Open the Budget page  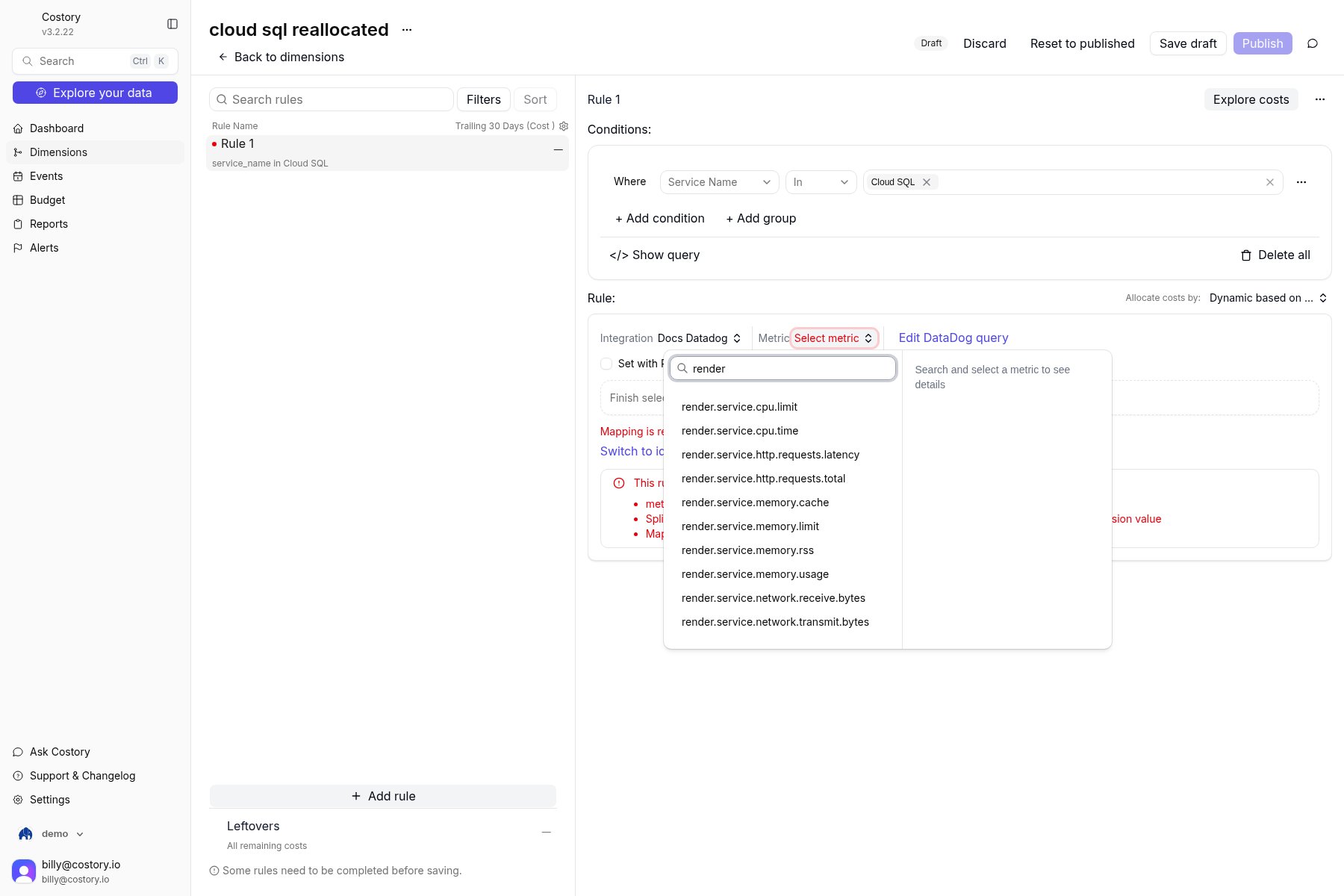(x=96, y=200)
